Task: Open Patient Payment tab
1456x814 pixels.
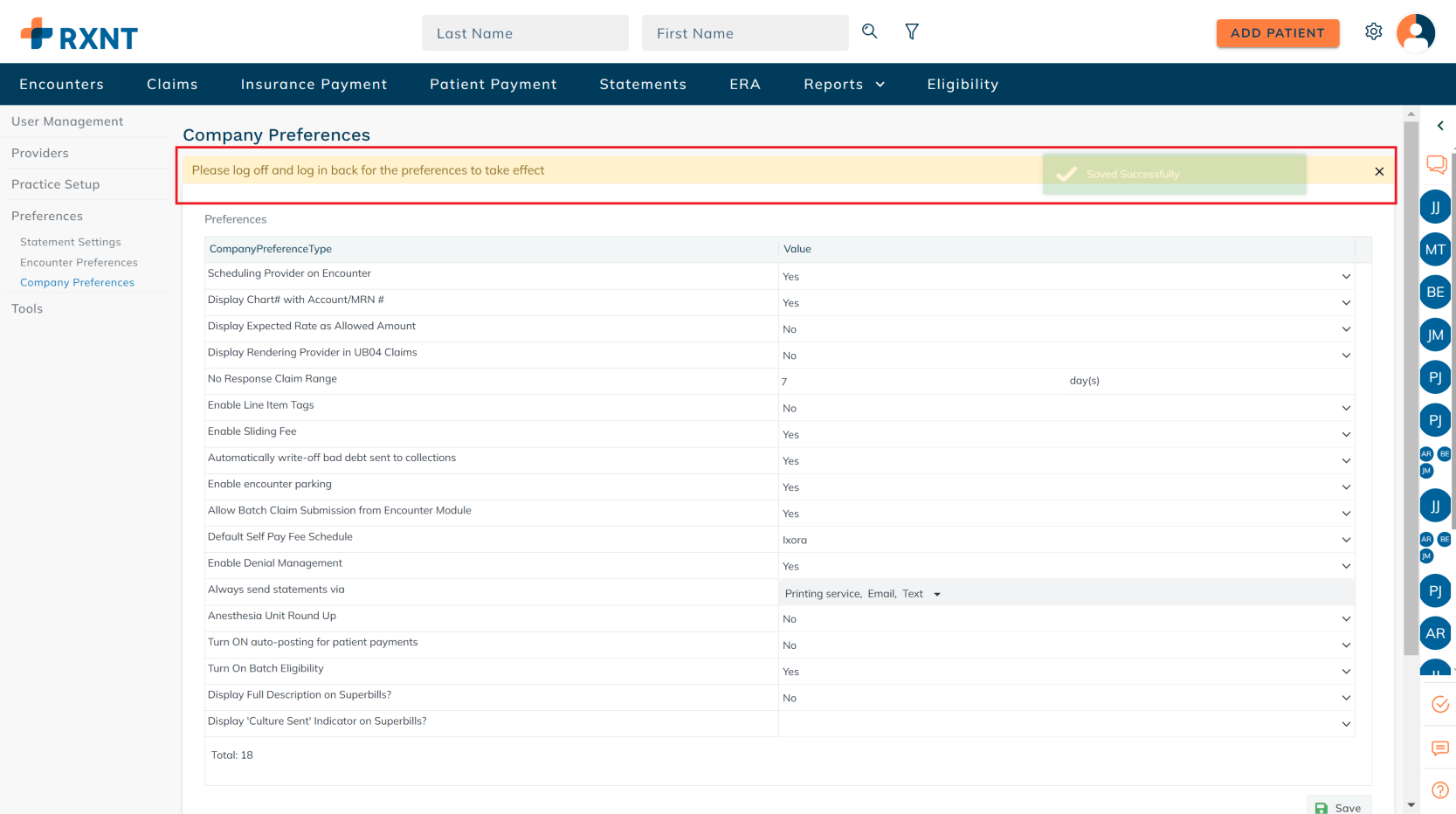Action: point(493,84)
